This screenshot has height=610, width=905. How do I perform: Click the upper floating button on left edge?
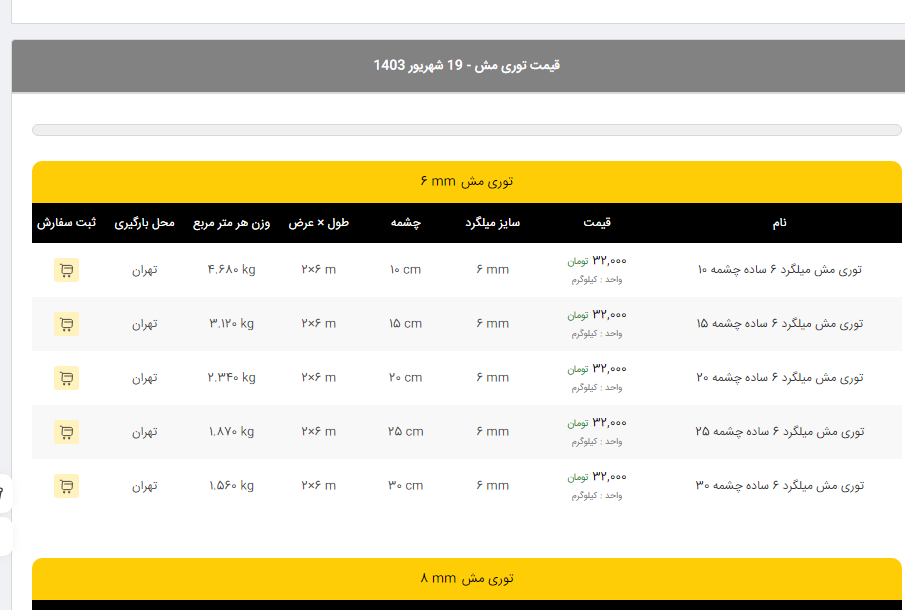point(4,493)
